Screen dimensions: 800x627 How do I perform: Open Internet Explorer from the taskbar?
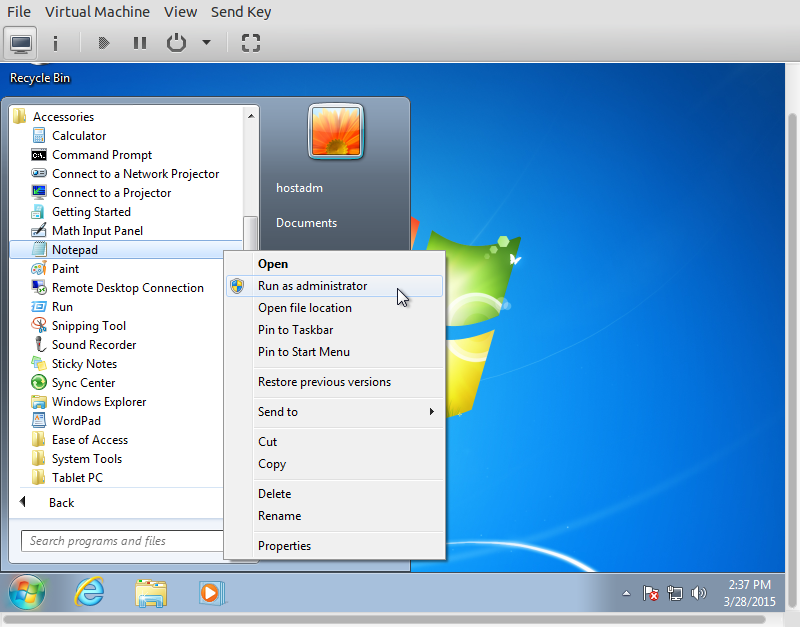[90, 592]
